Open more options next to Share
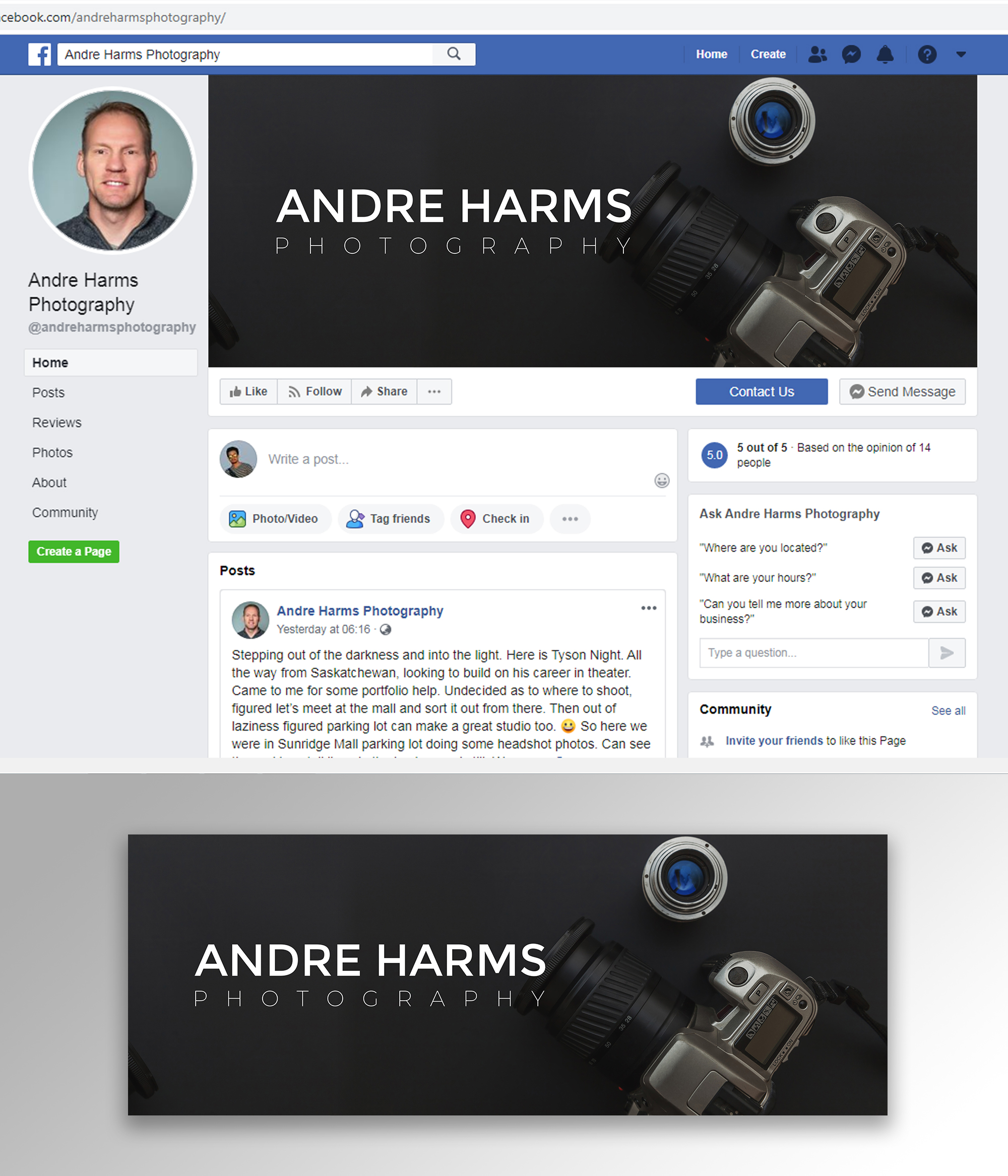The width and height of the screenshot is (1008, 1176). tap(434, 391)
